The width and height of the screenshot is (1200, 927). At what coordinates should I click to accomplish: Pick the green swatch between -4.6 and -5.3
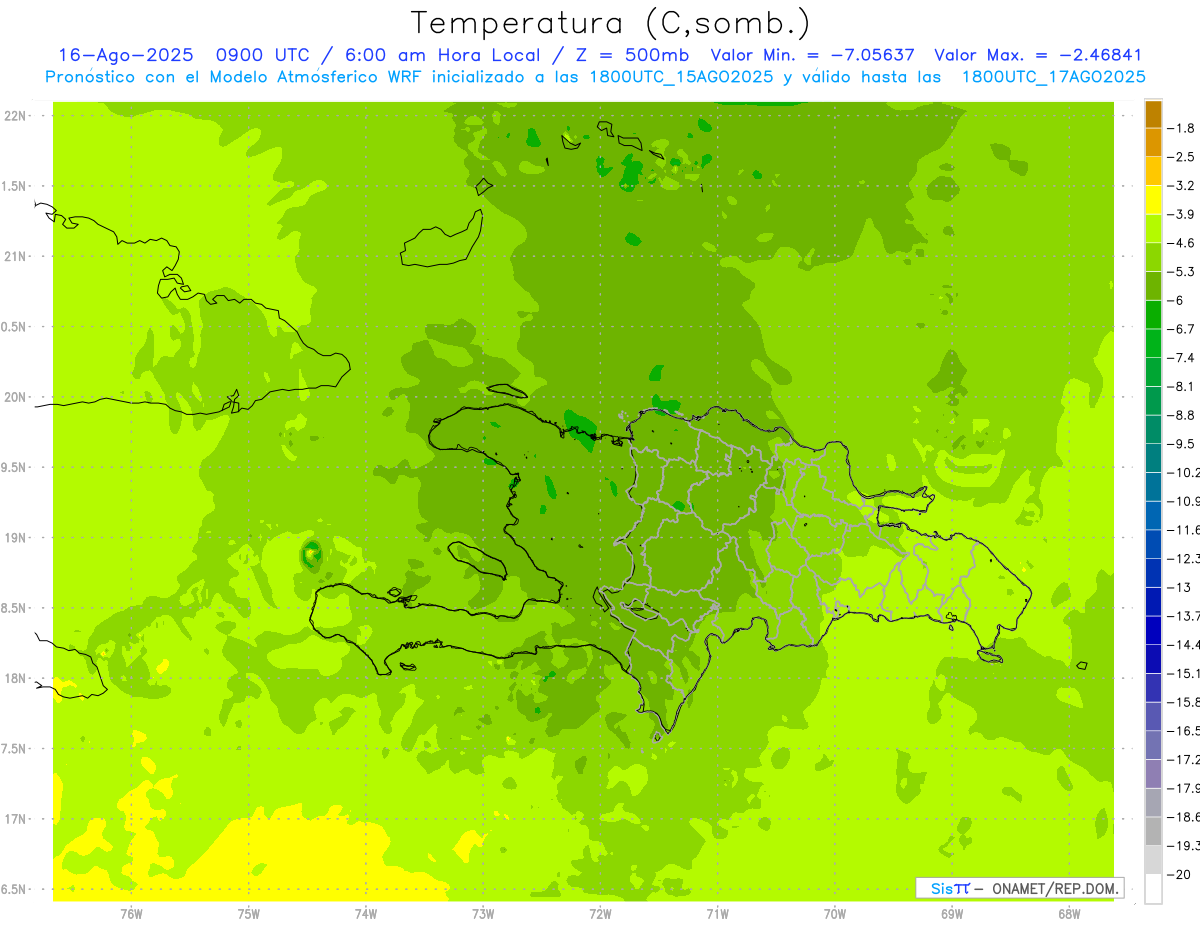tap(1153, 258)
